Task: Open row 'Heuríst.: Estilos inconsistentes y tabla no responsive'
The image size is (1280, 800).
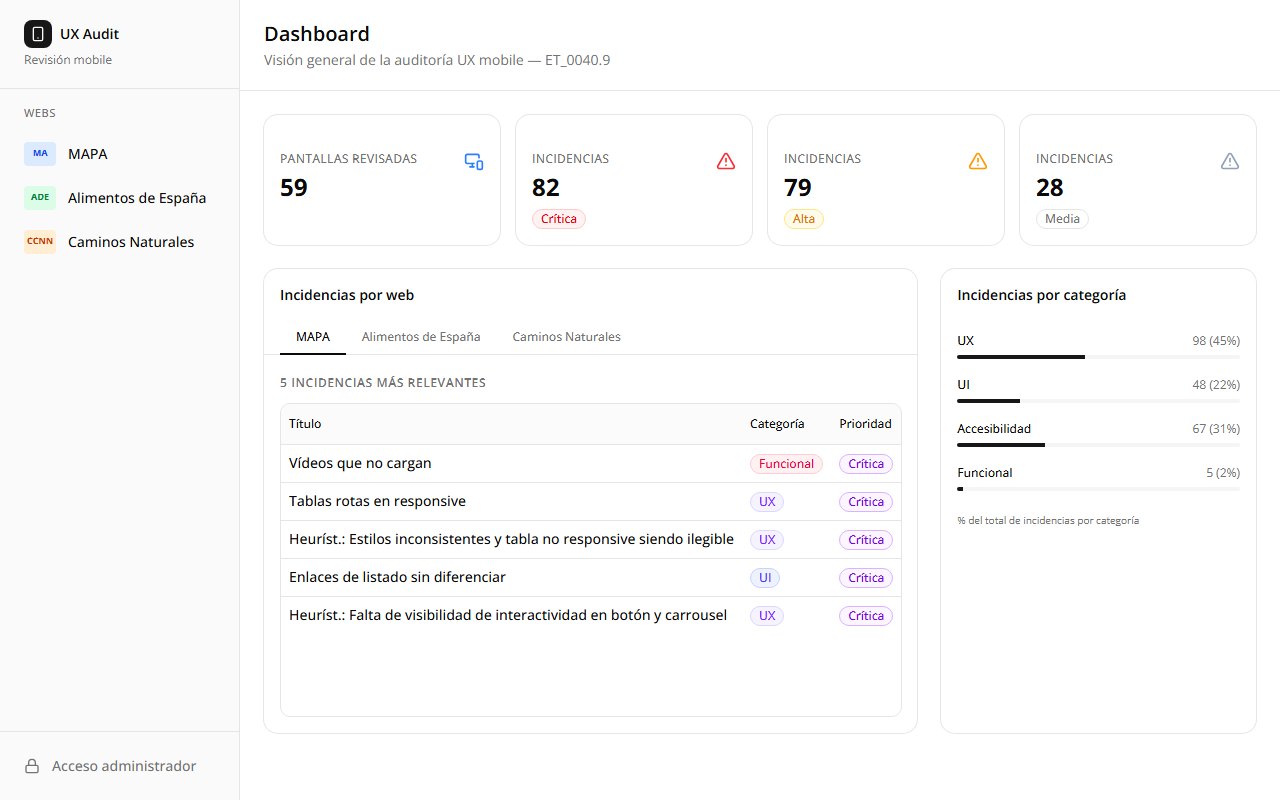Action: pyautogui.click(x=591, y=540)
